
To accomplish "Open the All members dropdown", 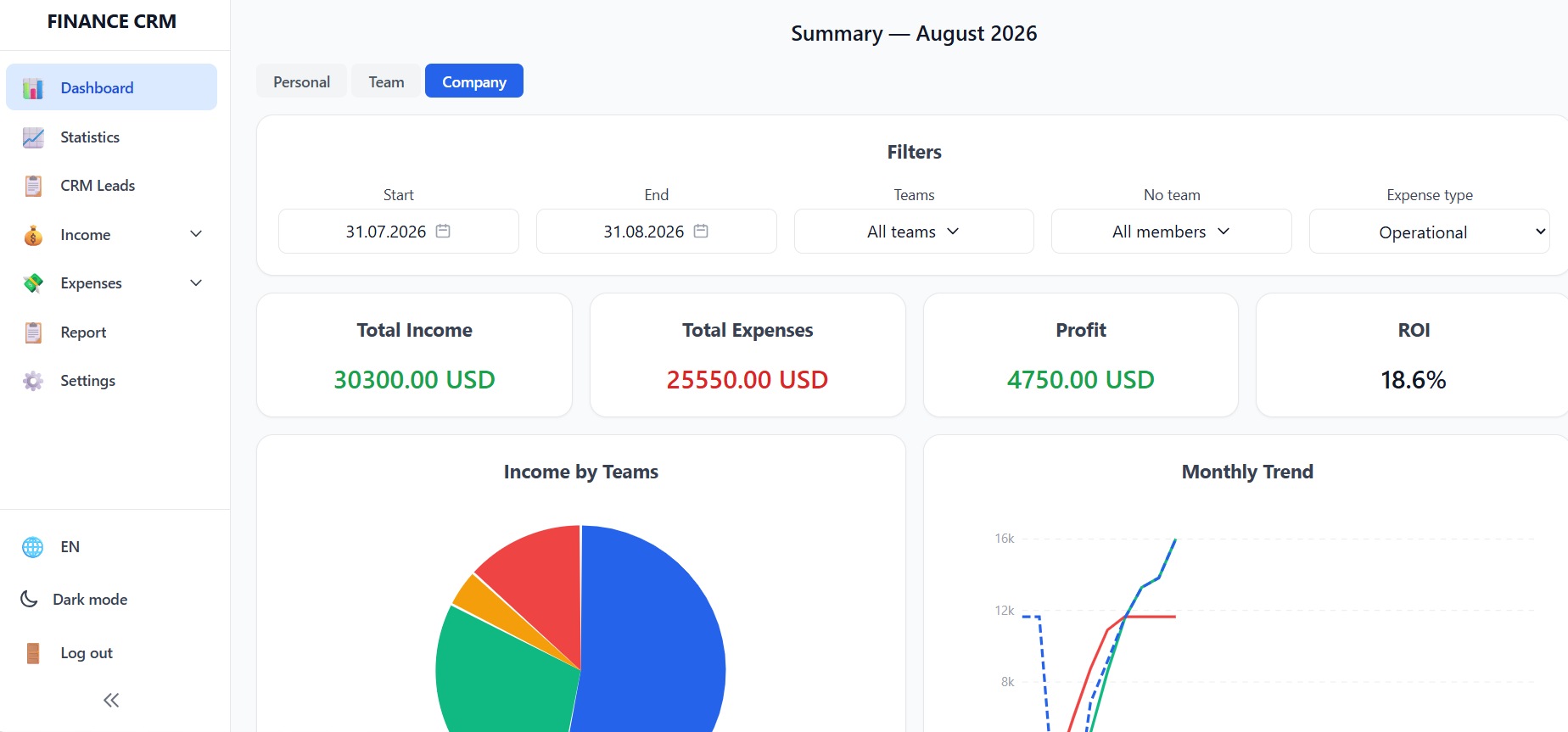I will click(x=1172, y=231).
